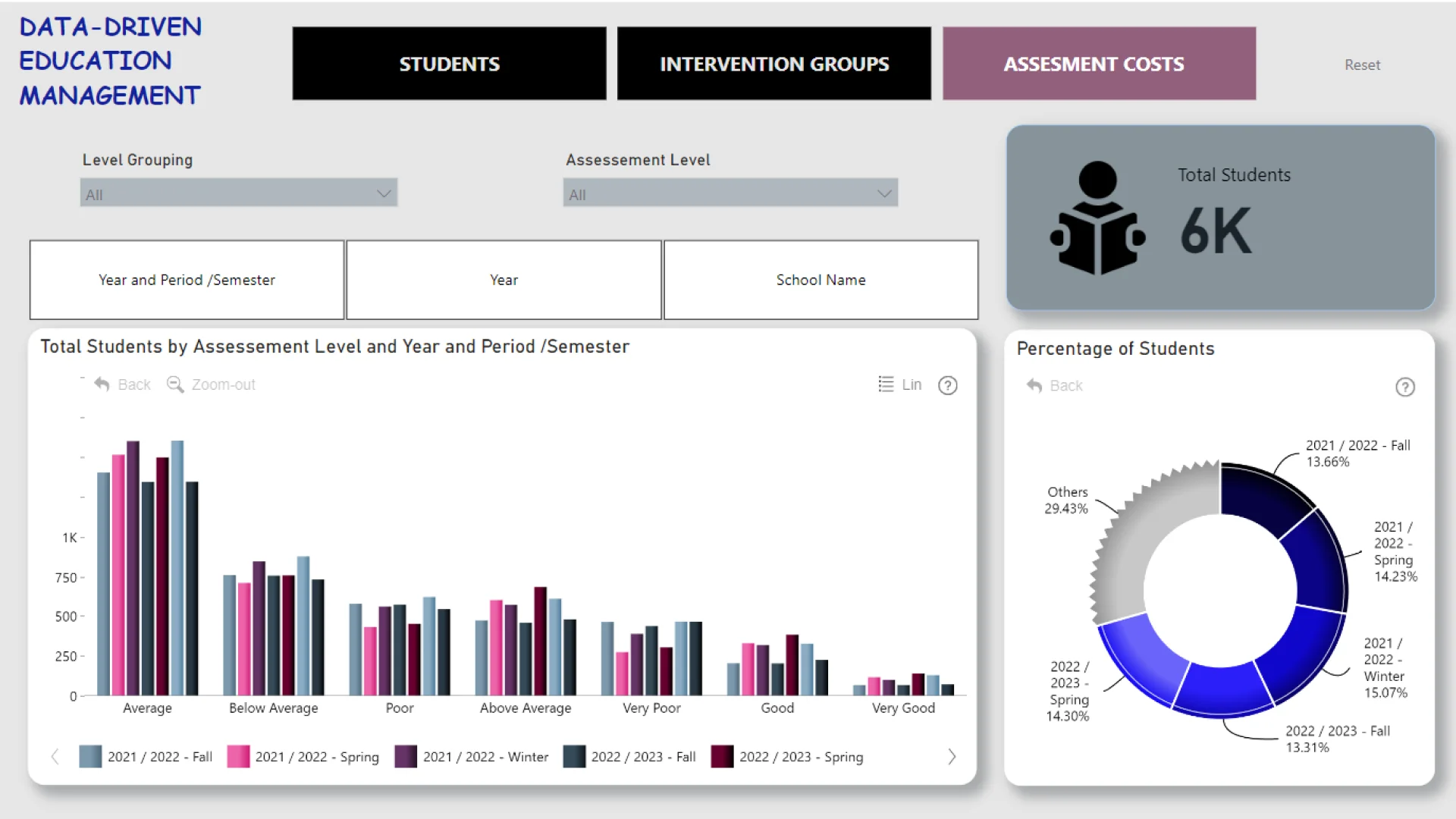
Task: Click the Reset button
Action: (1362, 65)
